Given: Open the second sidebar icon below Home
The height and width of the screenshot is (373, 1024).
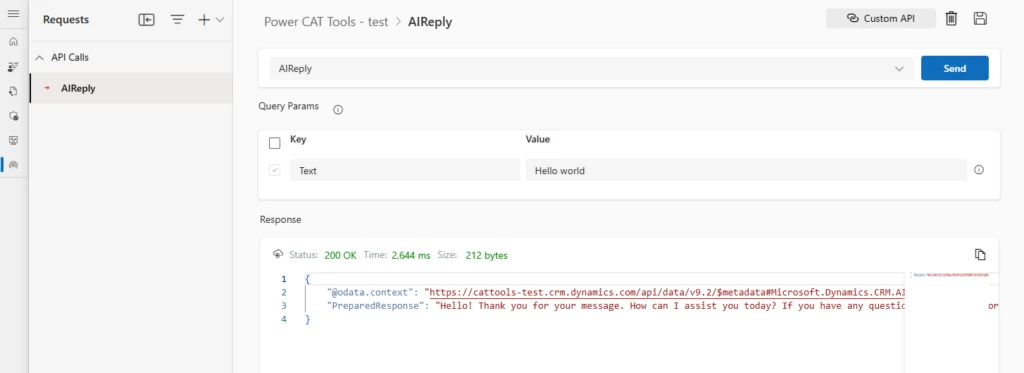Looking at the screenshot, I should coord(13,67).
